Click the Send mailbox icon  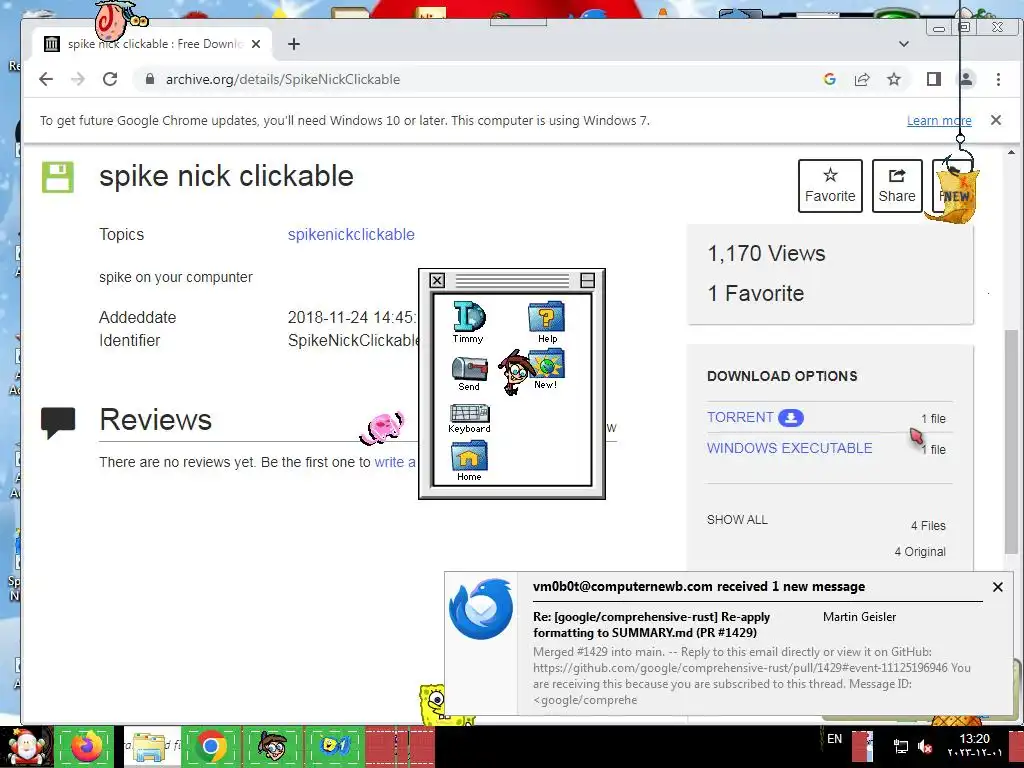(x=469, y=374)
